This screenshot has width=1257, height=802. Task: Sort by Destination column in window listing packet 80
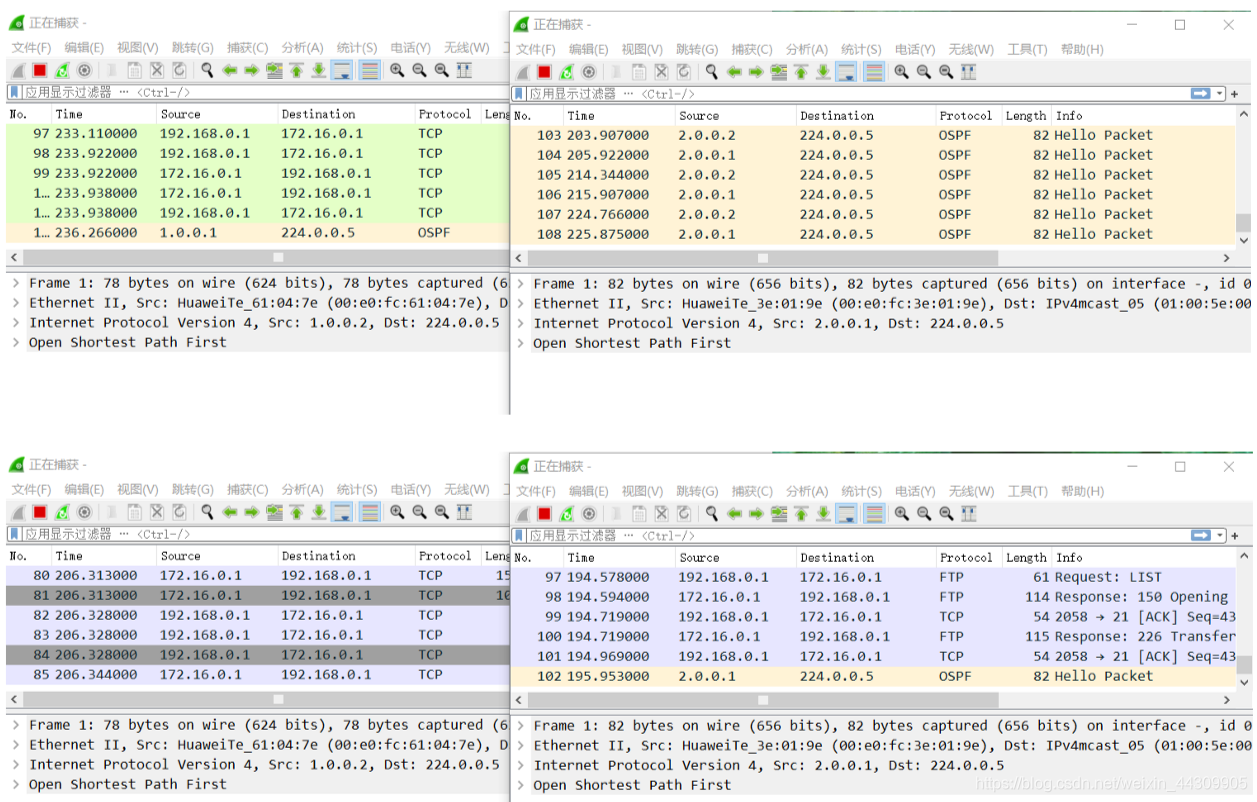coord(345,556)
